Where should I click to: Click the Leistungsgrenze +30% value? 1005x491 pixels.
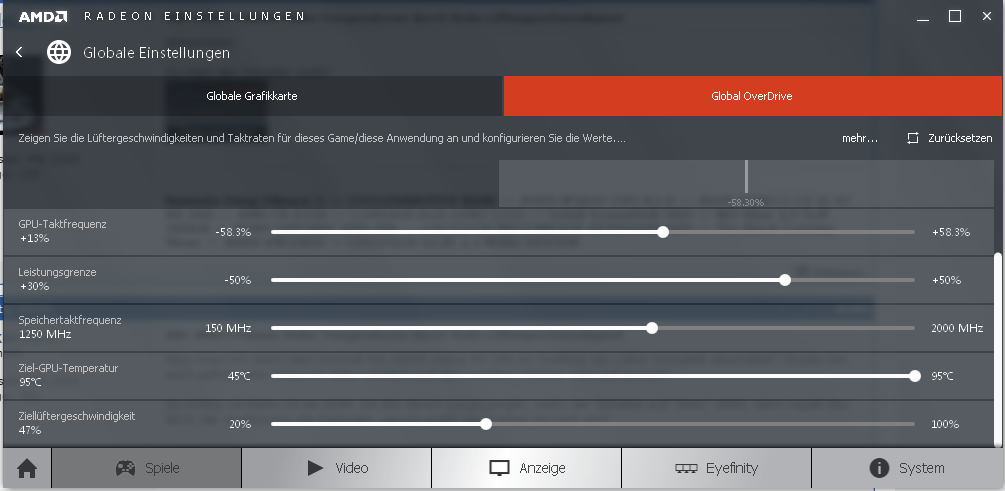(x=35, y=287)
